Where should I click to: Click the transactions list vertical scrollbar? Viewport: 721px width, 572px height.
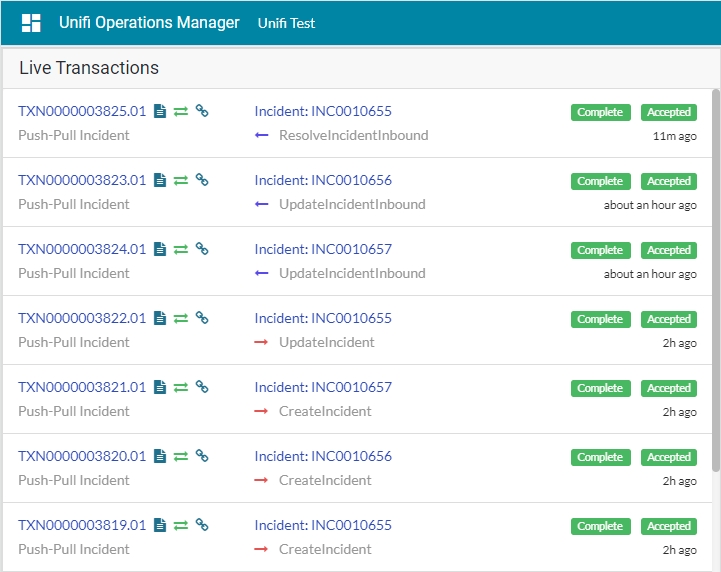coord(715,280)
